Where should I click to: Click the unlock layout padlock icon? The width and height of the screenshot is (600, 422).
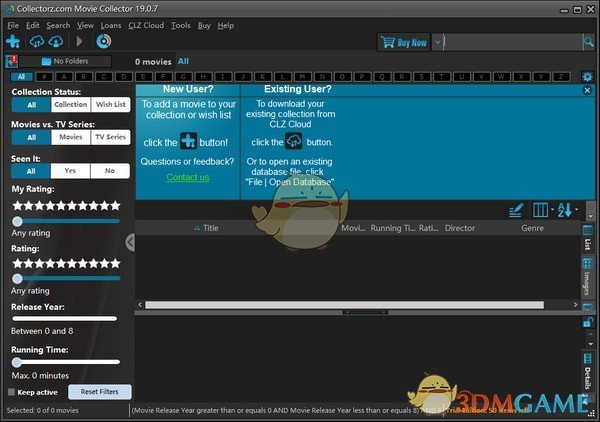[587, 322]
